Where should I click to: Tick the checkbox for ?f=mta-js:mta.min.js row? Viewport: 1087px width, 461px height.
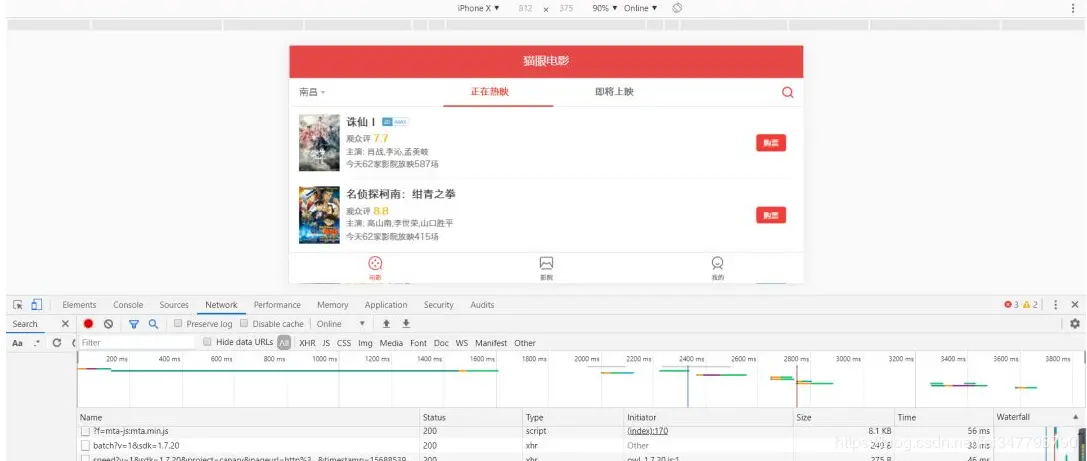[85, 431]
